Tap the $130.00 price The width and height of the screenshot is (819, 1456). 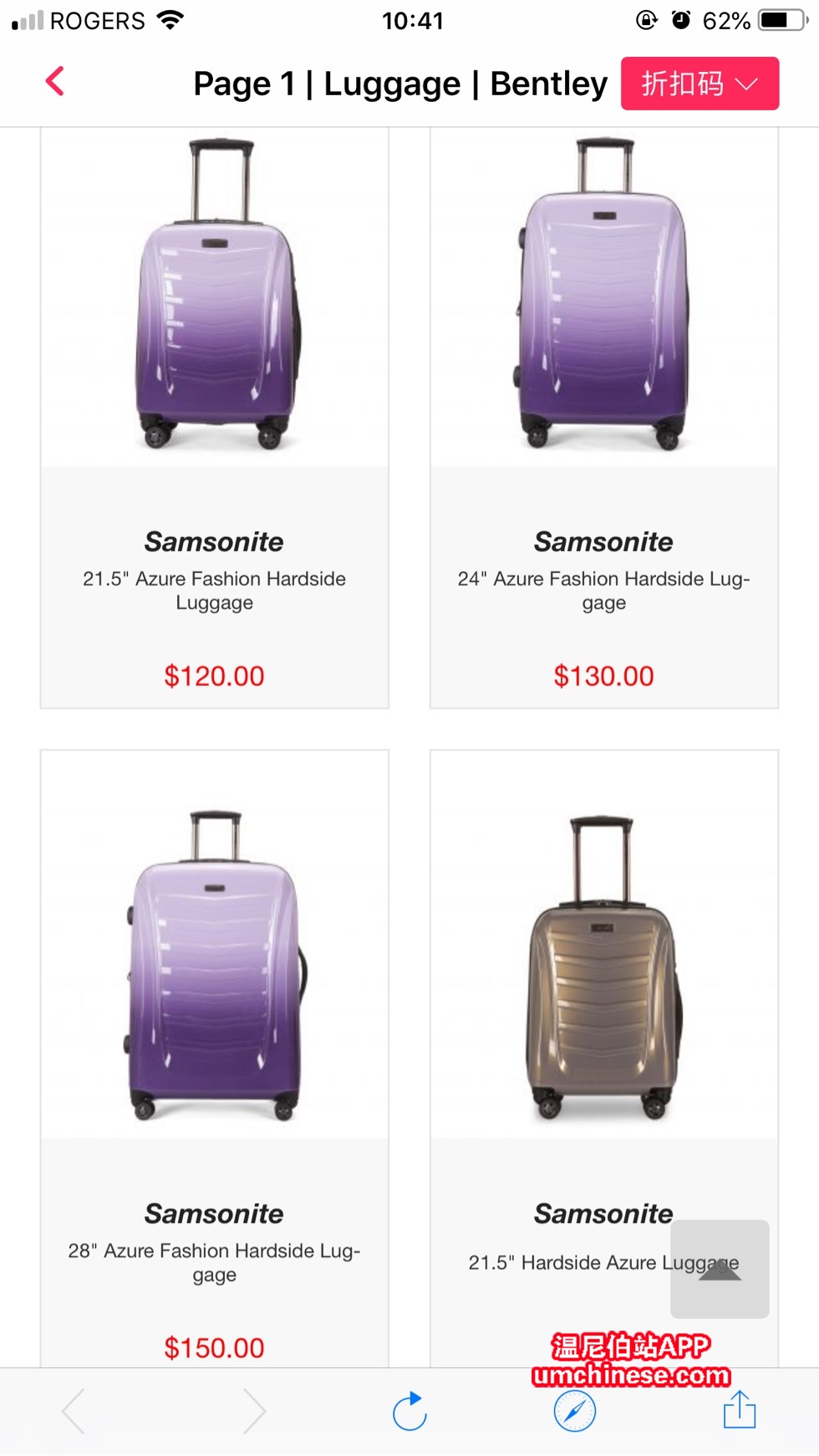click(603, 676)
